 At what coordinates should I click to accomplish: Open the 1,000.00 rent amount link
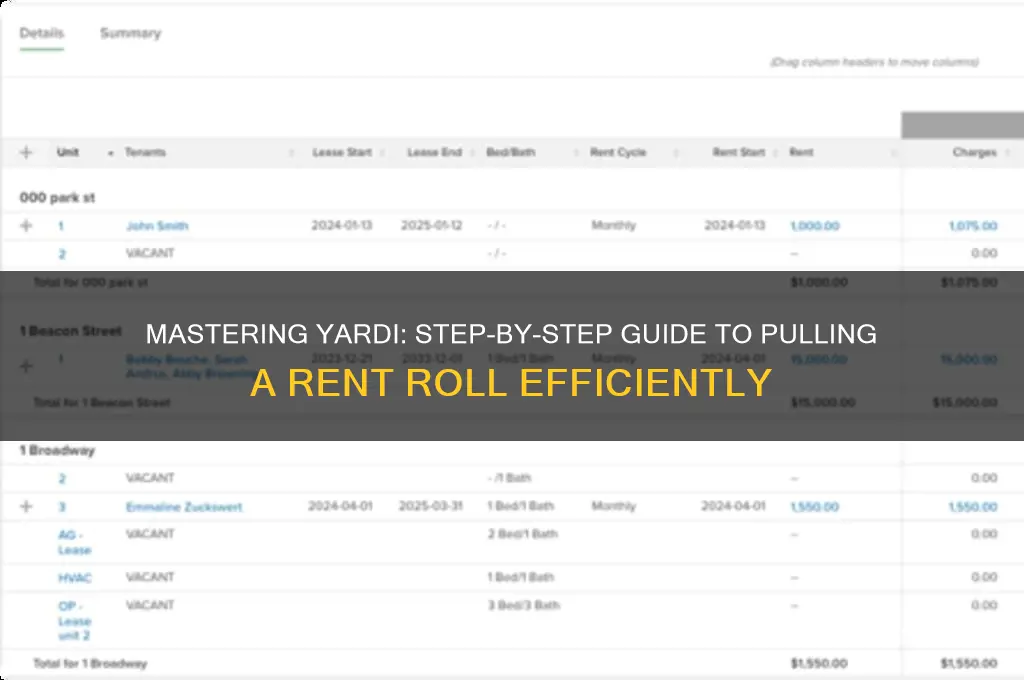[815, 226]
